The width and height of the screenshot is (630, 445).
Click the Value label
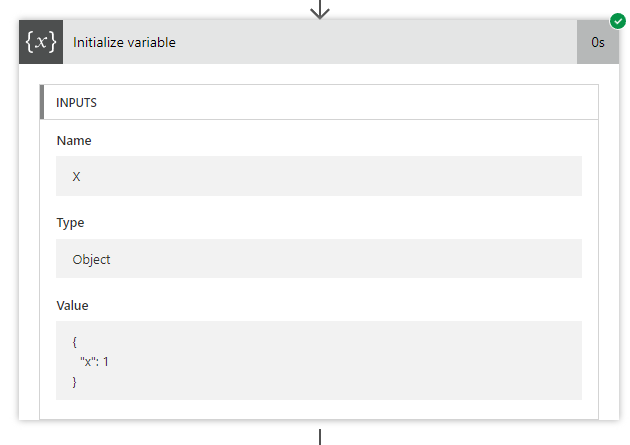pos(73,305)
